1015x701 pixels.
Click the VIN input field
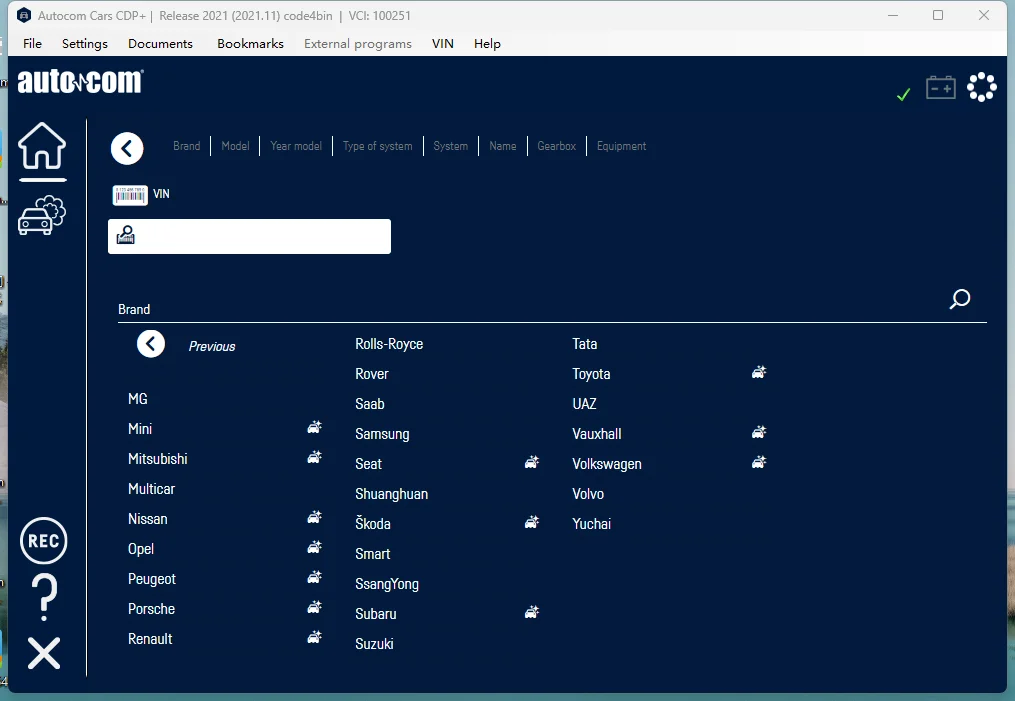249,236
